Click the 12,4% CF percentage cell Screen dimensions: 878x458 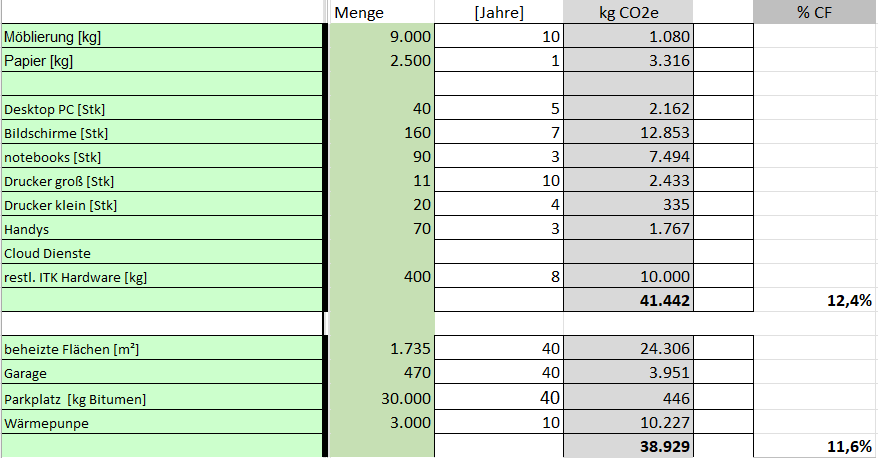[814, 301]
